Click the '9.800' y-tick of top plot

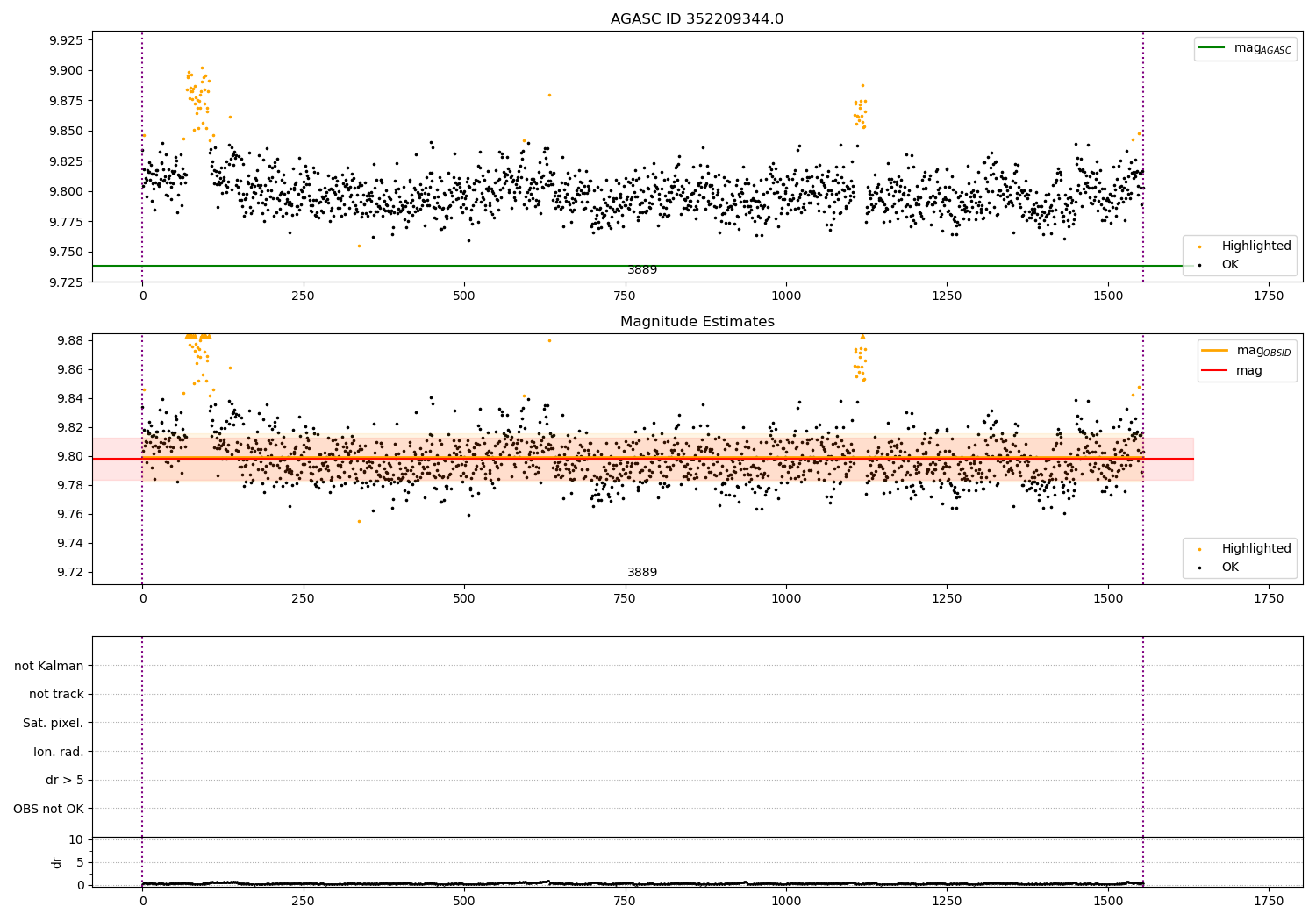coord(66,191)
